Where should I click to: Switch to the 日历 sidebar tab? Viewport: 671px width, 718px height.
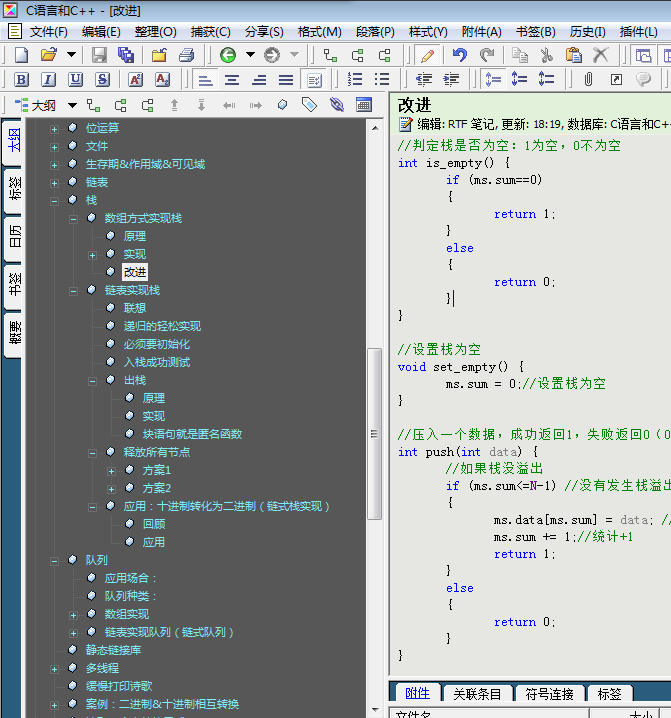pos(14,236)
